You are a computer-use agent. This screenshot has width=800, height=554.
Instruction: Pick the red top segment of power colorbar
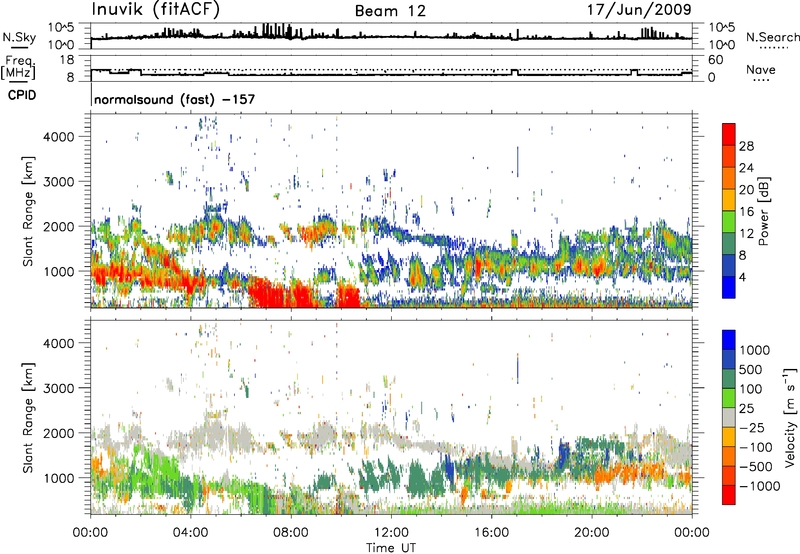[729, 134]
